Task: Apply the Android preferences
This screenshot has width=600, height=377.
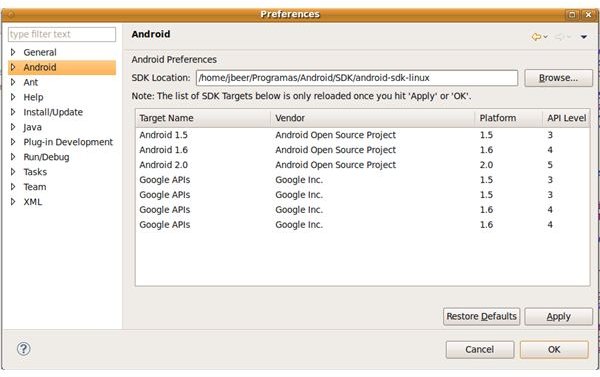Action: point(558,317)
